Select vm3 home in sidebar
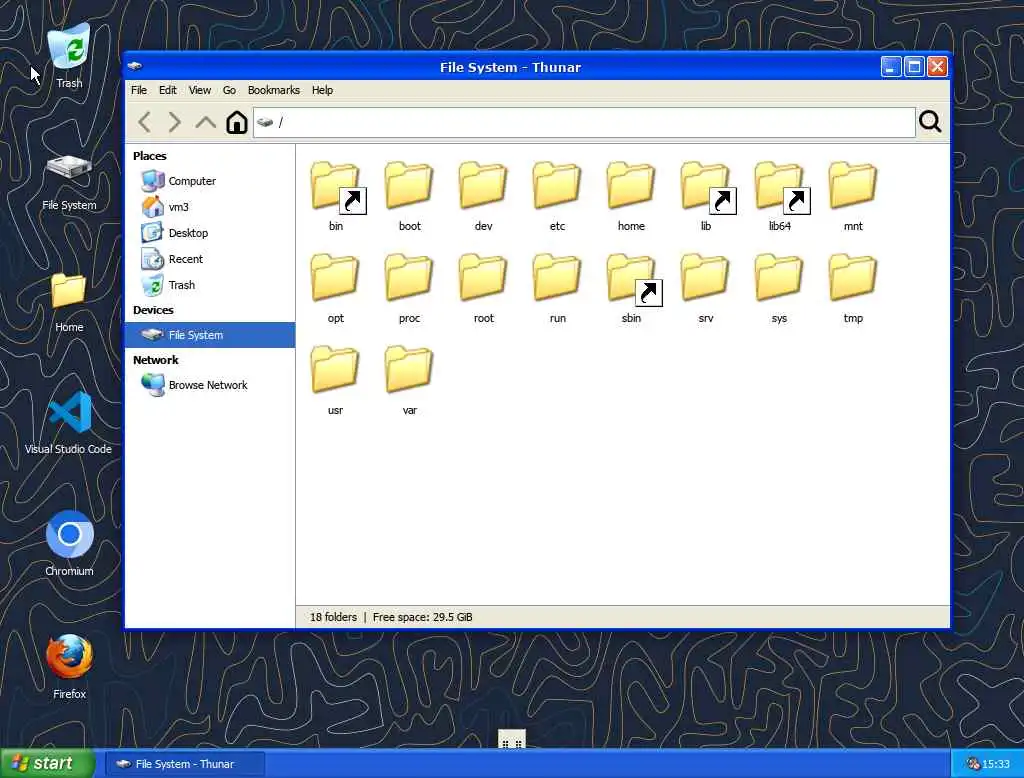1024x778 pixels. 210,207
